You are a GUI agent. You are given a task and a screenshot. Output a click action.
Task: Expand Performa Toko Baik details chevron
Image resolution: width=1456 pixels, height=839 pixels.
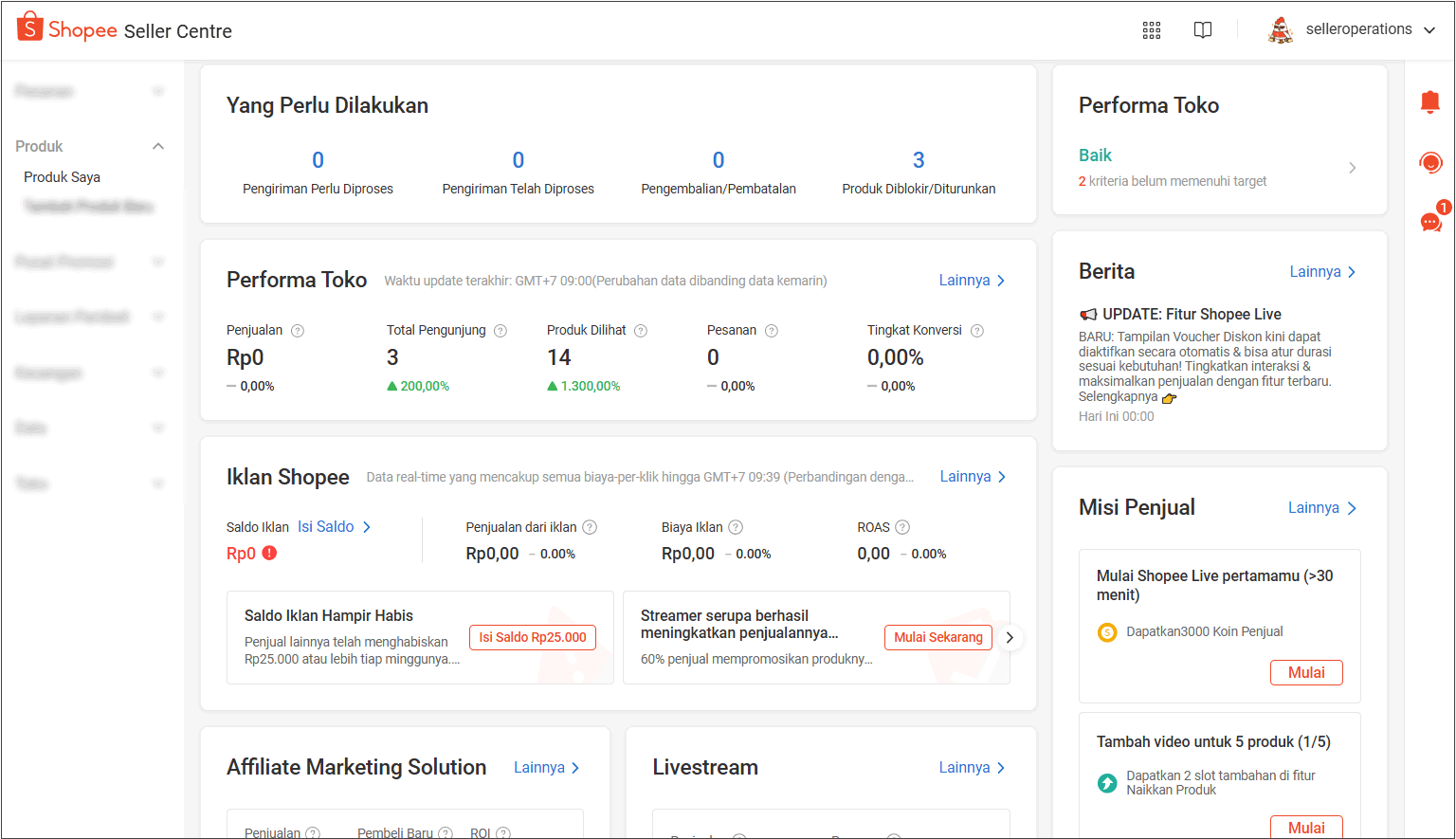[x=1352, y=168]
